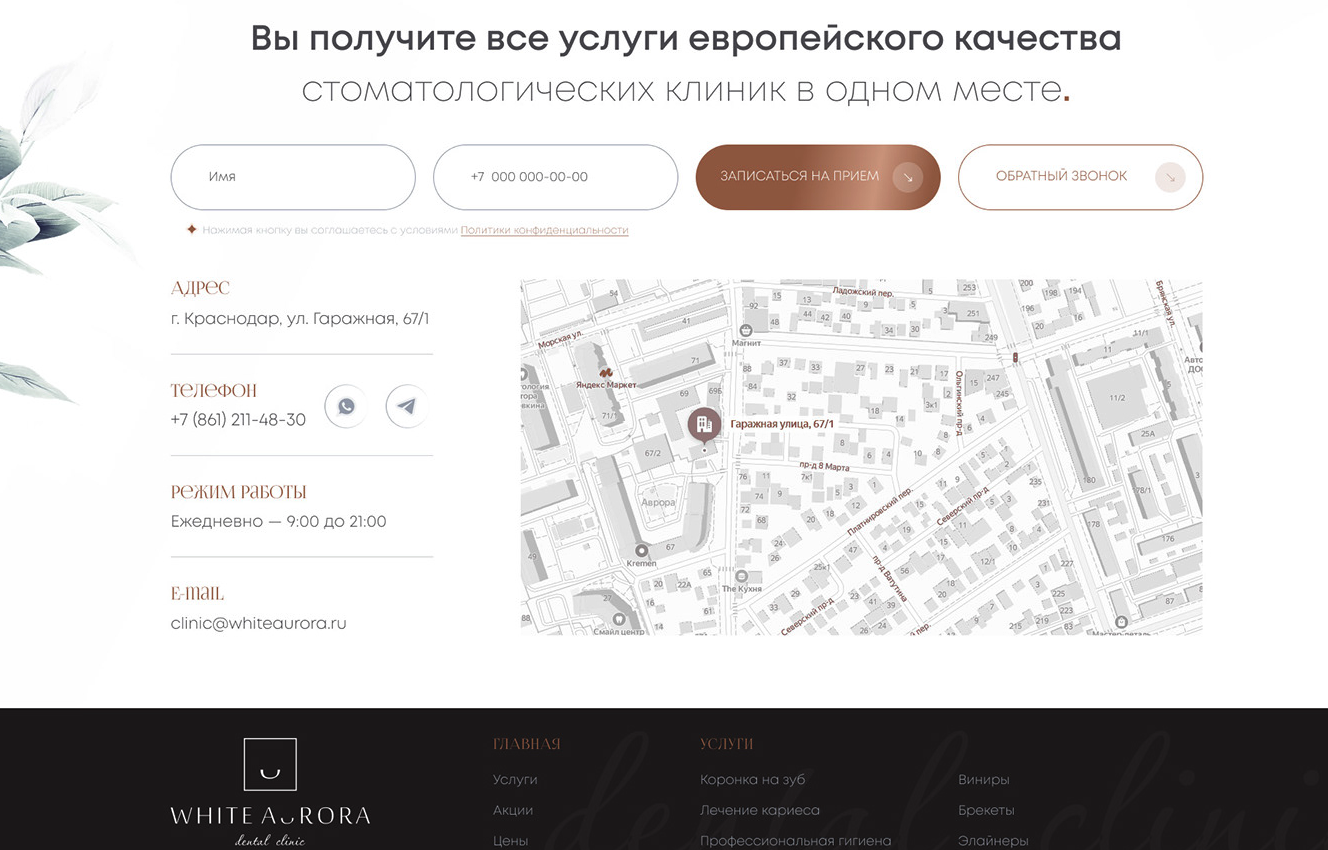Click Яндекс Маркет marker on map
This screenshot has height=850, width=1328.
pyautogui.click(x=607, y=373)
